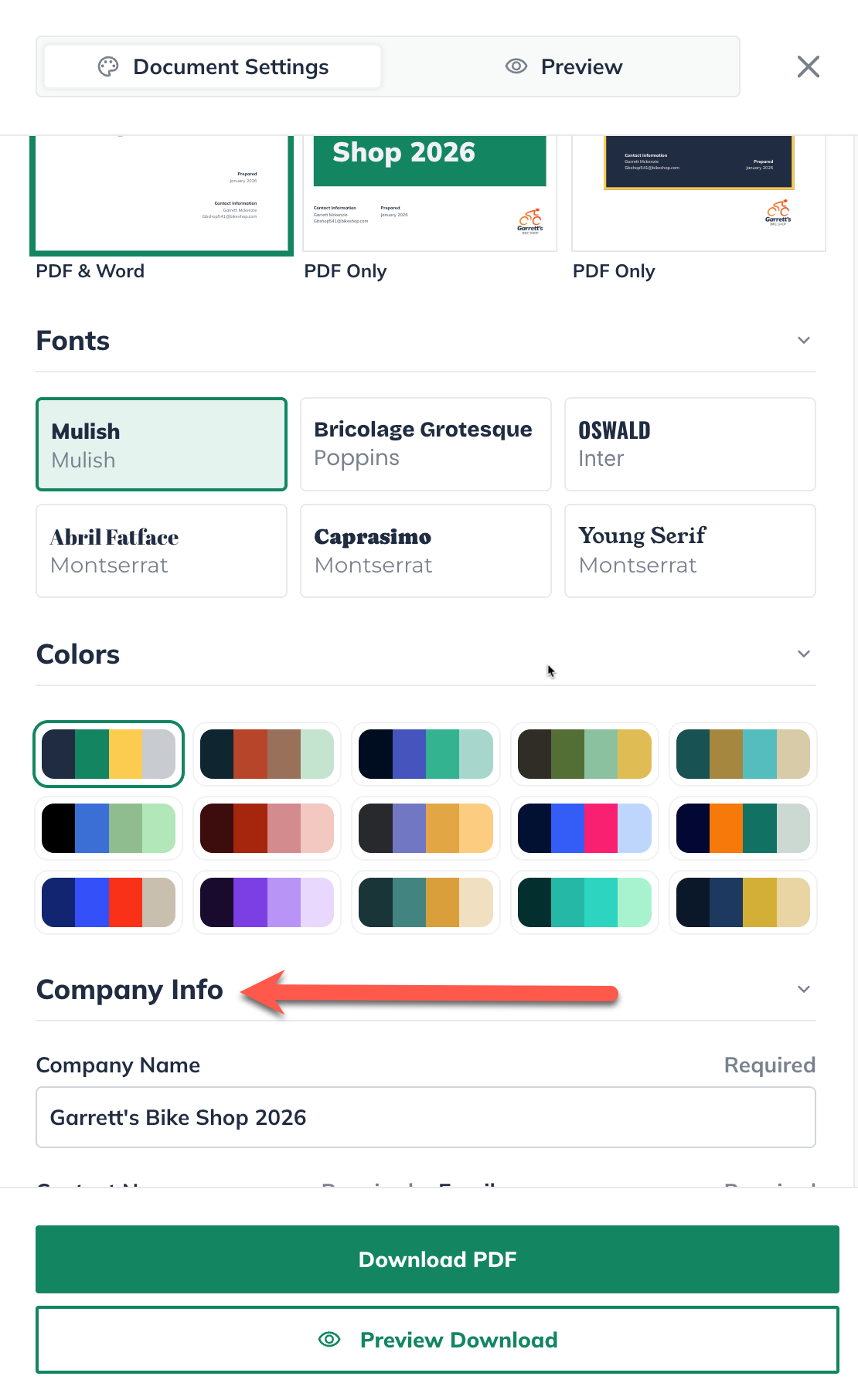Select the Young Serif font combination
Viewport: 858px width, 1400px height.
coord(689,551)
